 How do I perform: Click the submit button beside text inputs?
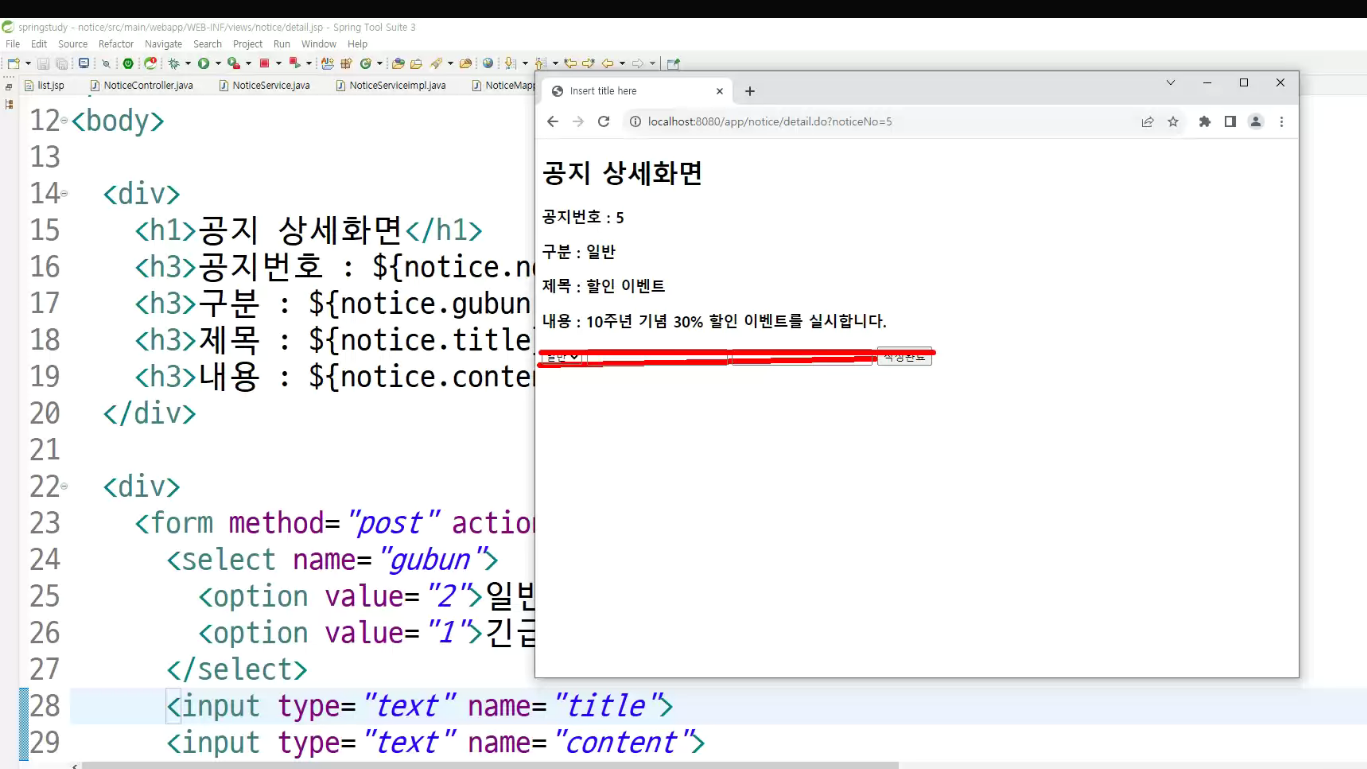904,356
